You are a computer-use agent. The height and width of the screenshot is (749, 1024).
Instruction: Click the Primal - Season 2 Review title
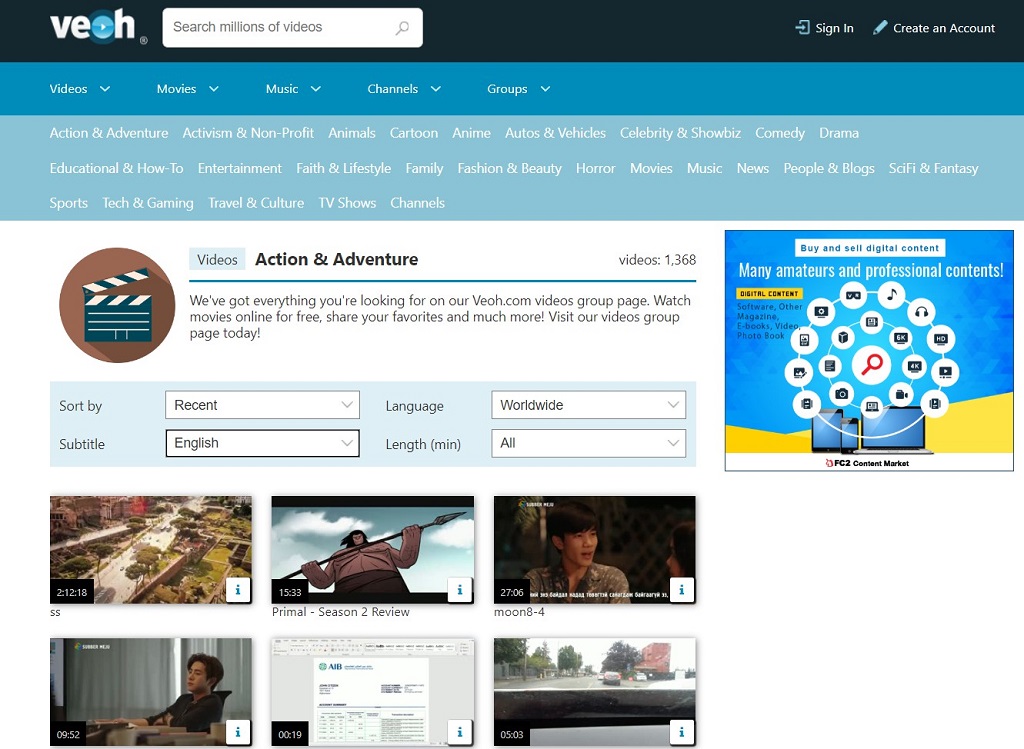tap(341, 612)
